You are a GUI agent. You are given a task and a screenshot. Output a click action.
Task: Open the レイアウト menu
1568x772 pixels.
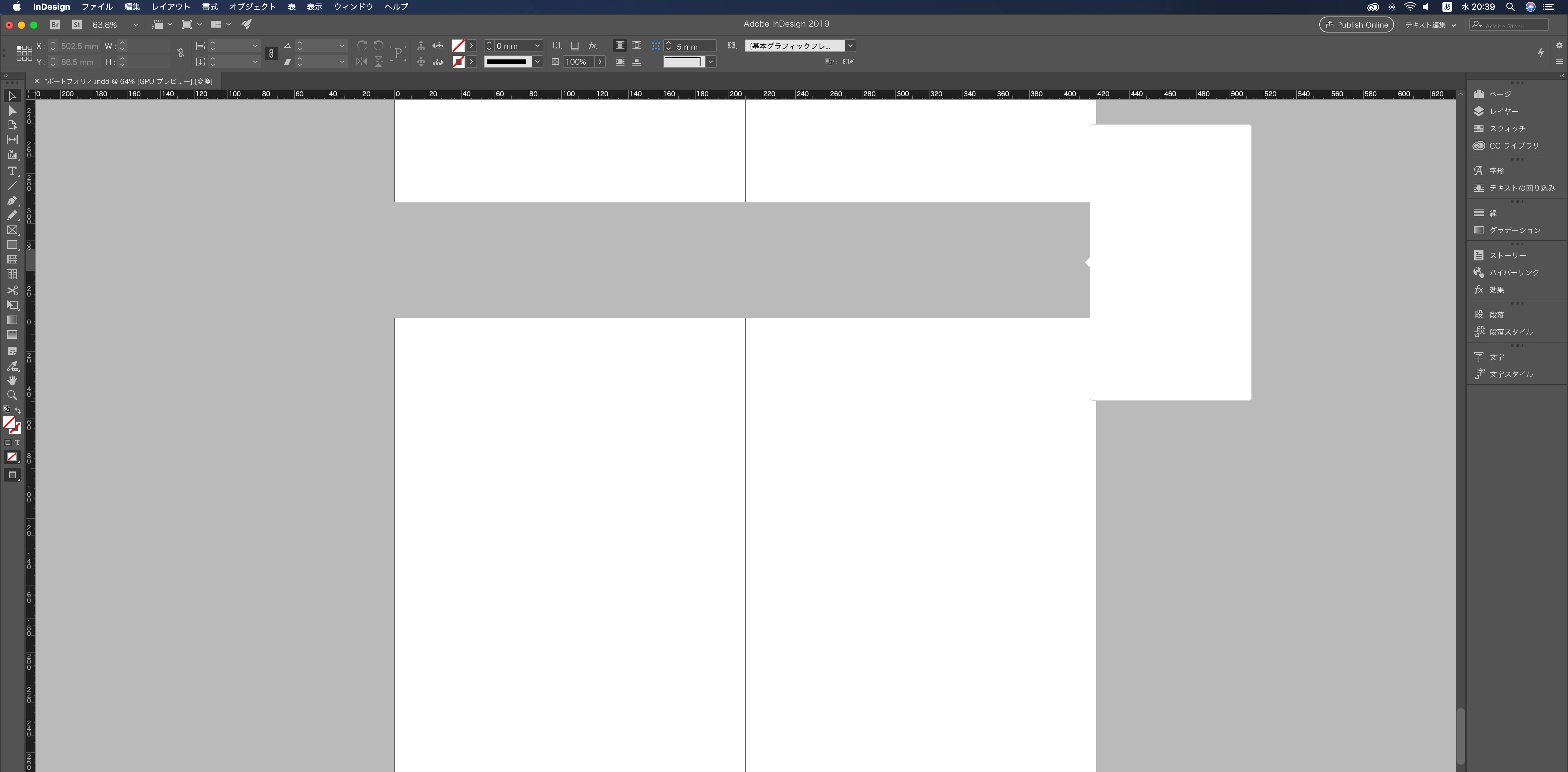click(171, 7)
